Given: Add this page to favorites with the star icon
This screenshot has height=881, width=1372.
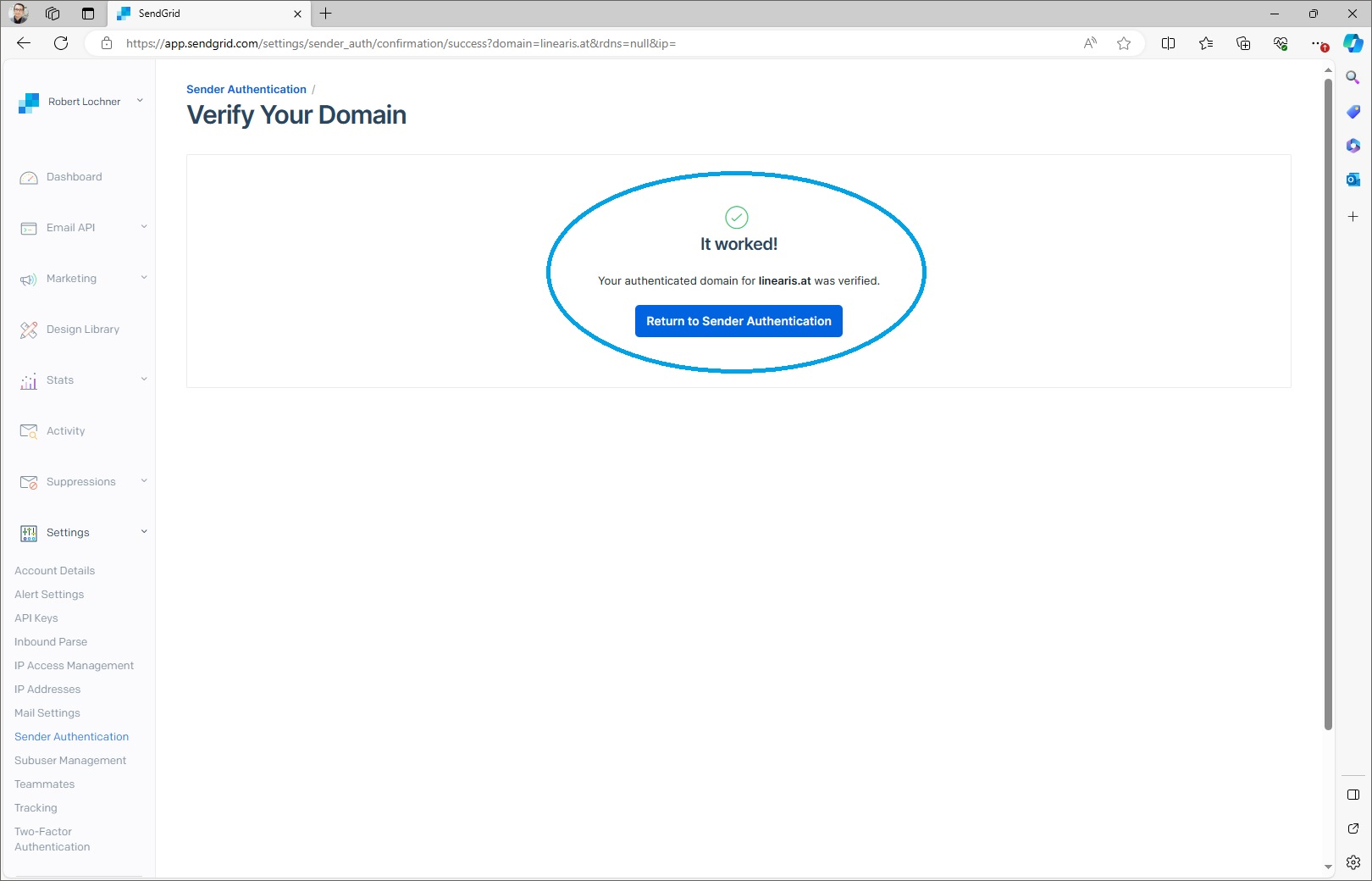Looking at the screenshot, I should pos(1124,43).
